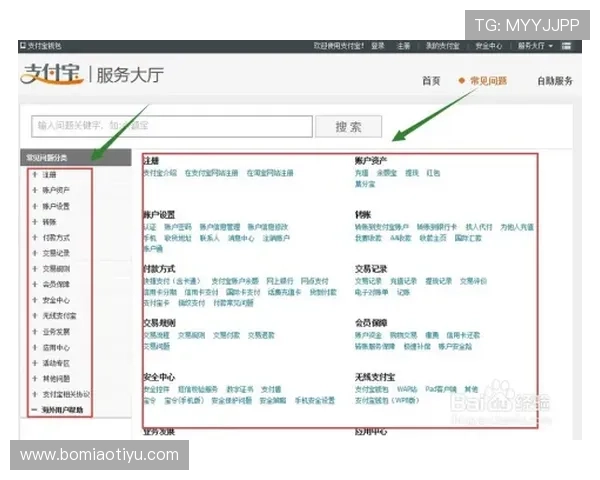Click 登录 in the top bar
Screen dimensions: 600x480
click(377, 46)
